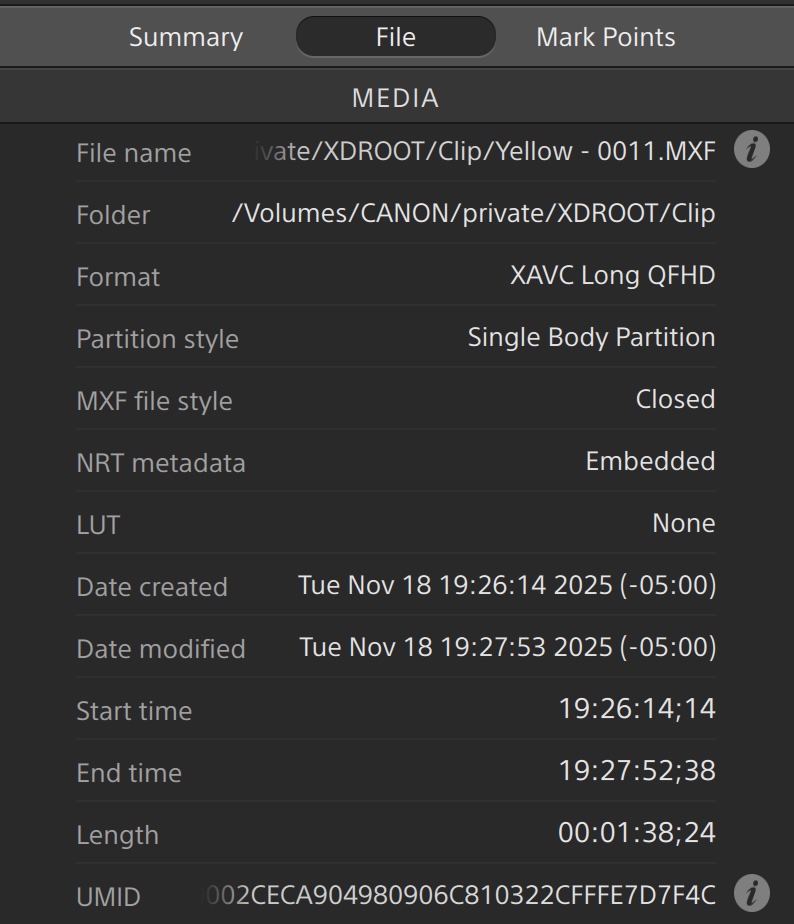
Task: Click the MXF file style Closed value
Action: coord(675,399)
